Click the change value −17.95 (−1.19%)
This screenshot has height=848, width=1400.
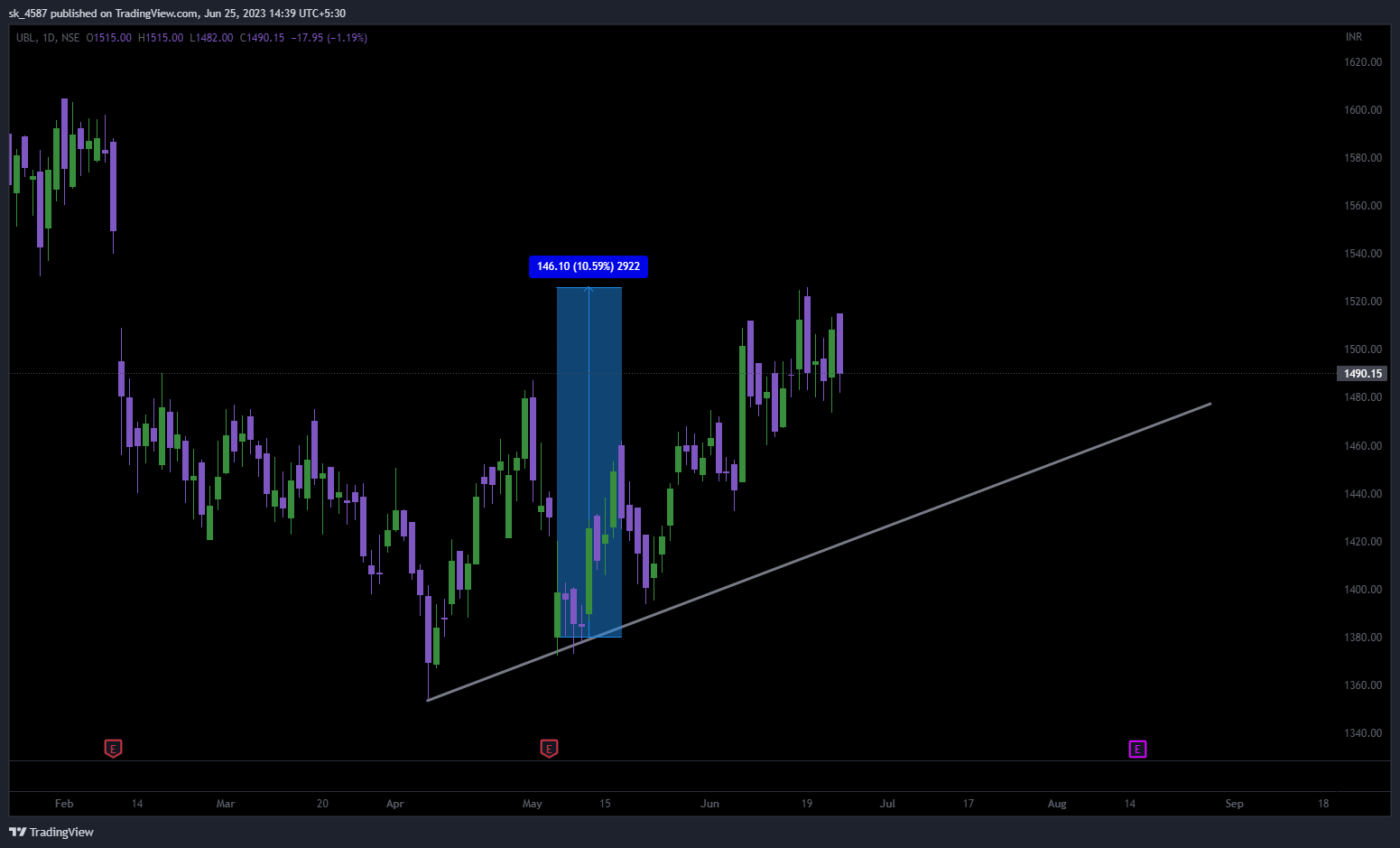(329, 38)
